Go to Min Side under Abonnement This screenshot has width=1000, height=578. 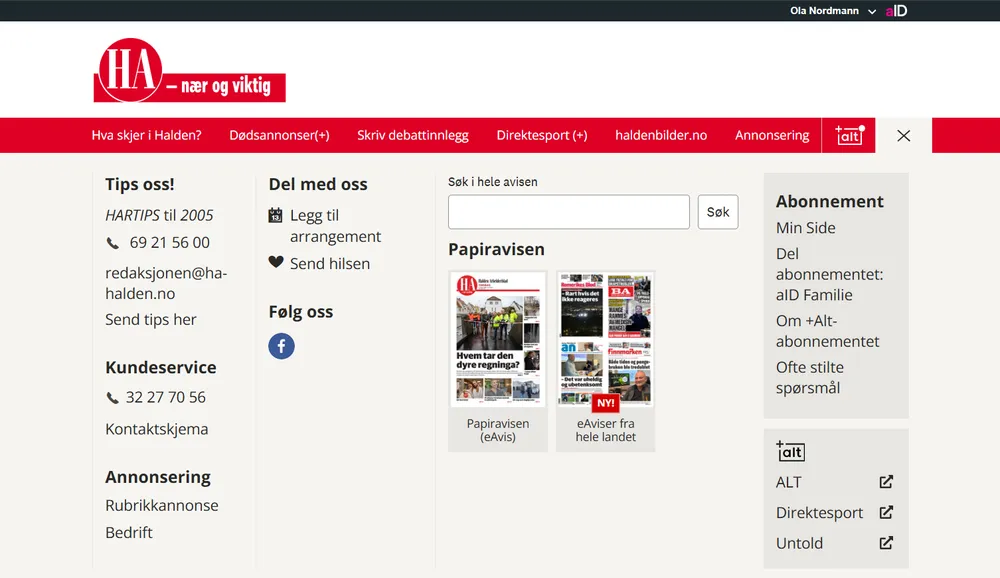[805, 228]
